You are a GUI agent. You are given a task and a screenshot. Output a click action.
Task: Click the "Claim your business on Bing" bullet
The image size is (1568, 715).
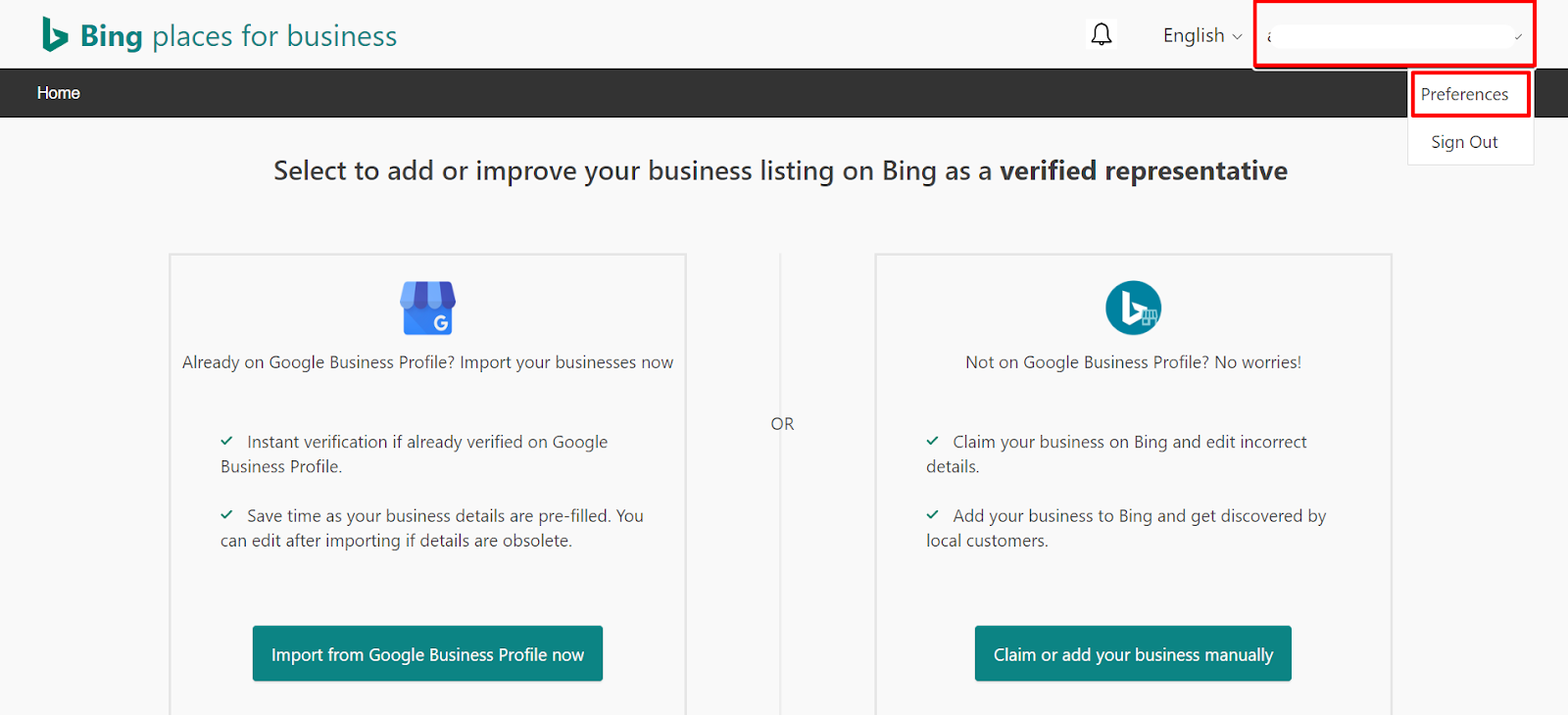coord(1117,454)
